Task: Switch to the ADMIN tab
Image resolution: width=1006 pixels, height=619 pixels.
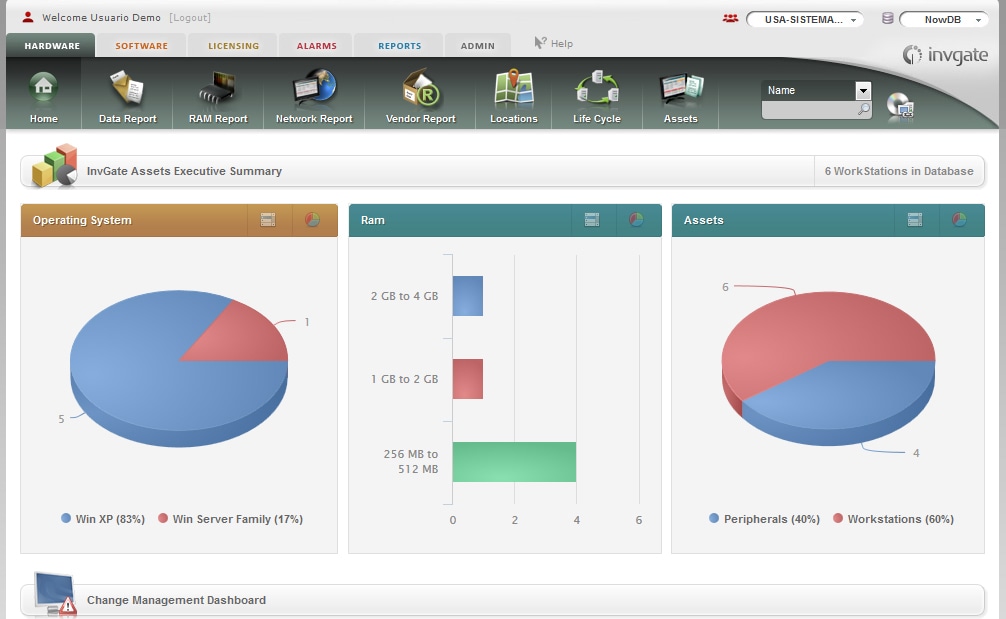Action: click(x=477, y=46)
